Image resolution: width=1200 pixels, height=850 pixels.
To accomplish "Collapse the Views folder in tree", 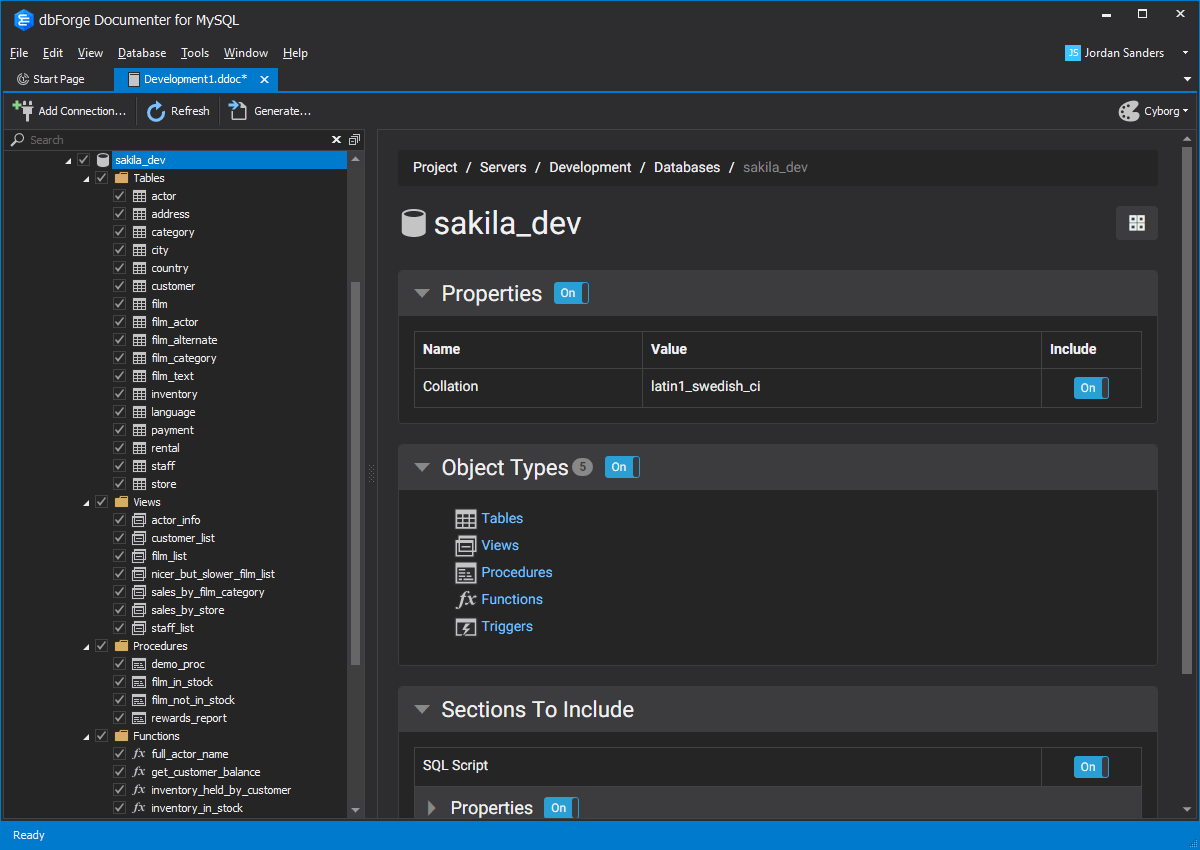I will click(84, 502).
